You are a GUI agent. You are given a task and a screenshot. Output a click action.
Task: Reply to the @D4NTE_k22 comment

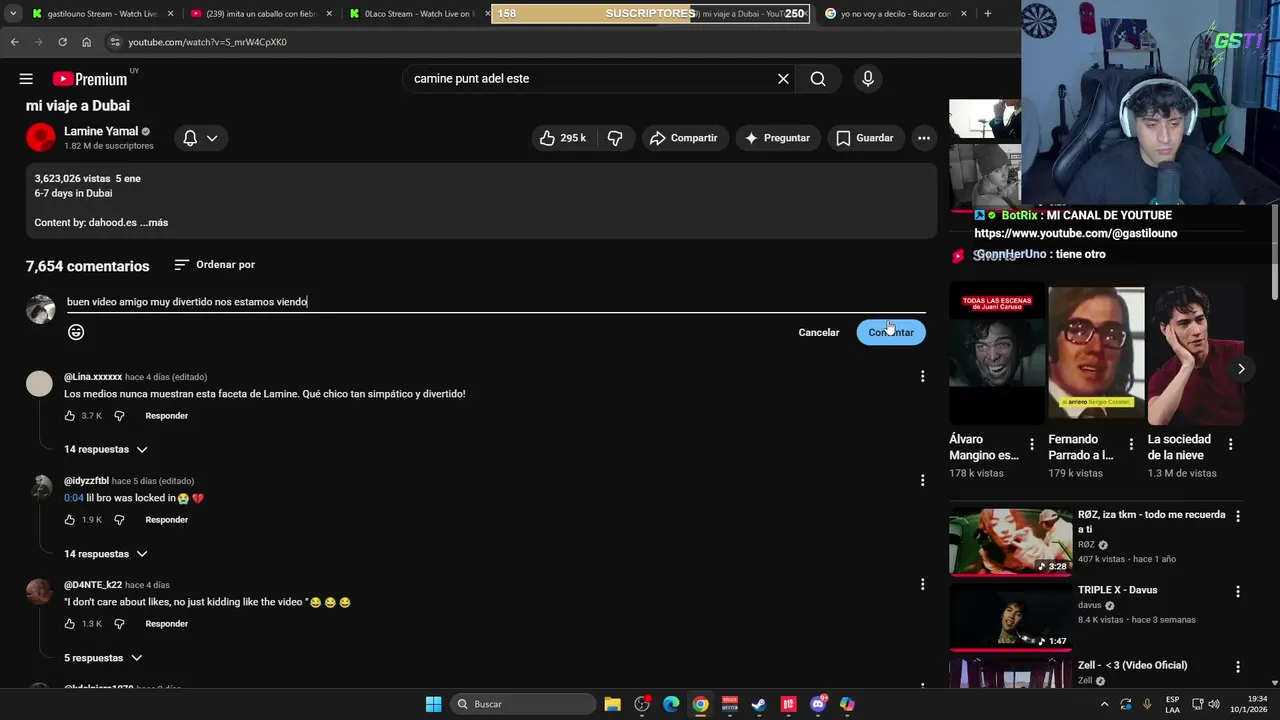pyautogui.click(x=166, y=624)
